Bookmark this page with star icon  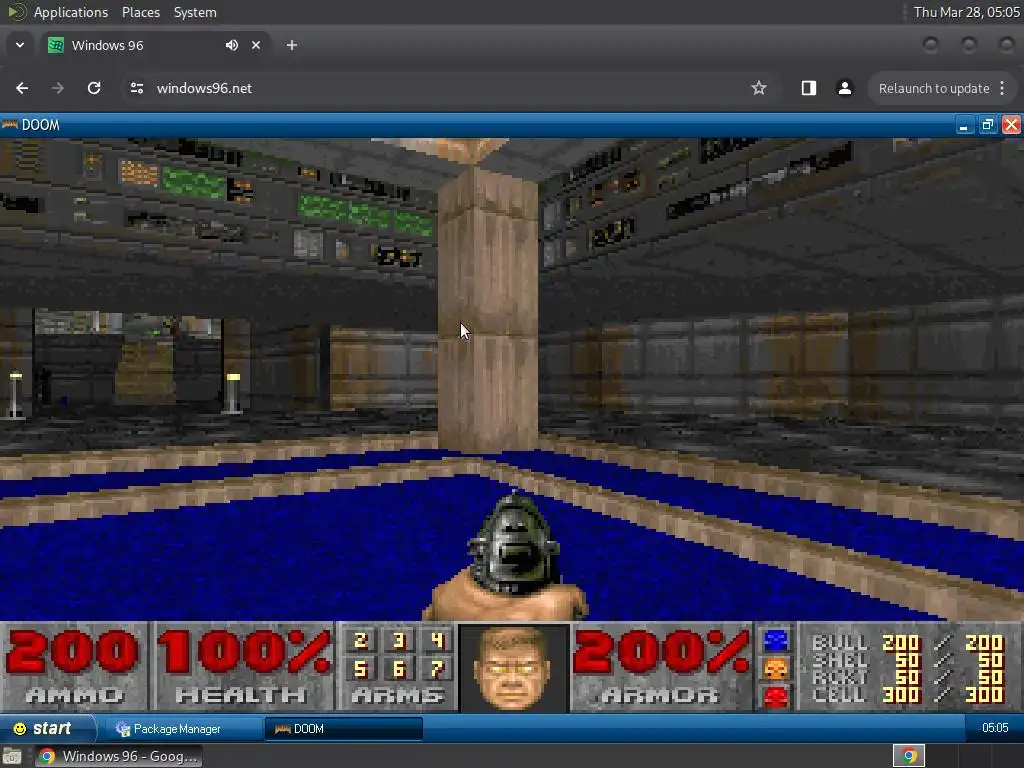tap(758, 88)
